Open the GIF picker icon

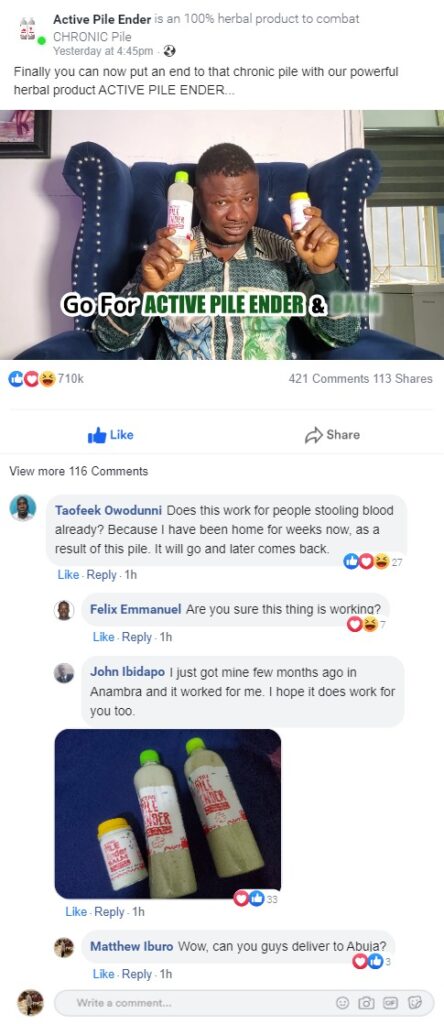[390, 1002]
